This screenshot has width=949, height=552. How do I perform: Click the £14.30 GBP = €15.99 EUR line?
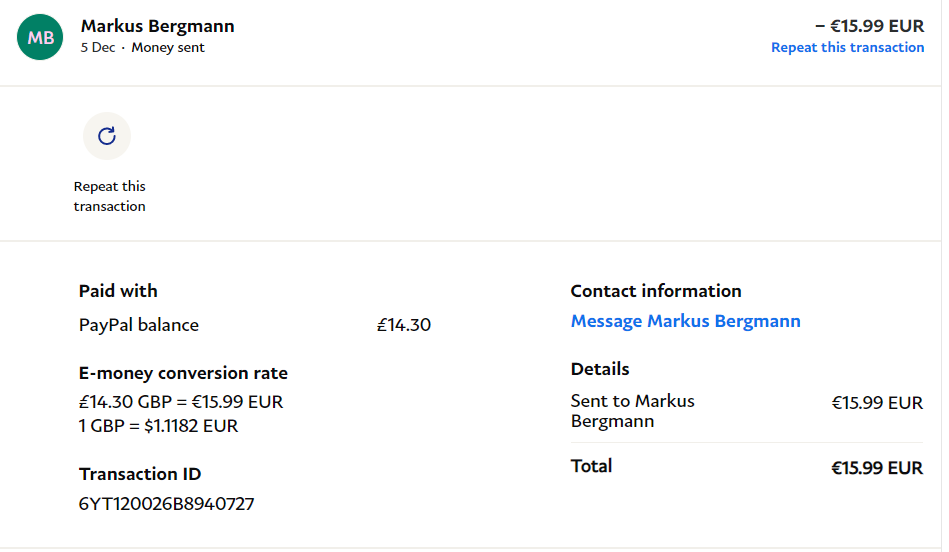[x=181, y=402]
